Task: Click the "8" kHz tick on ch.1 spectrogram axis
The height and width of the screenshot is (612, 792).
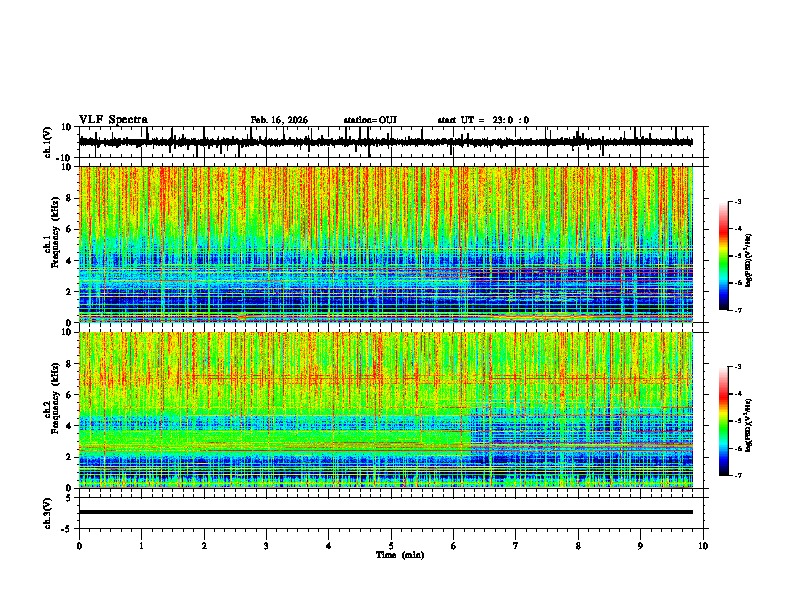Action: click(x=69, y=198)
